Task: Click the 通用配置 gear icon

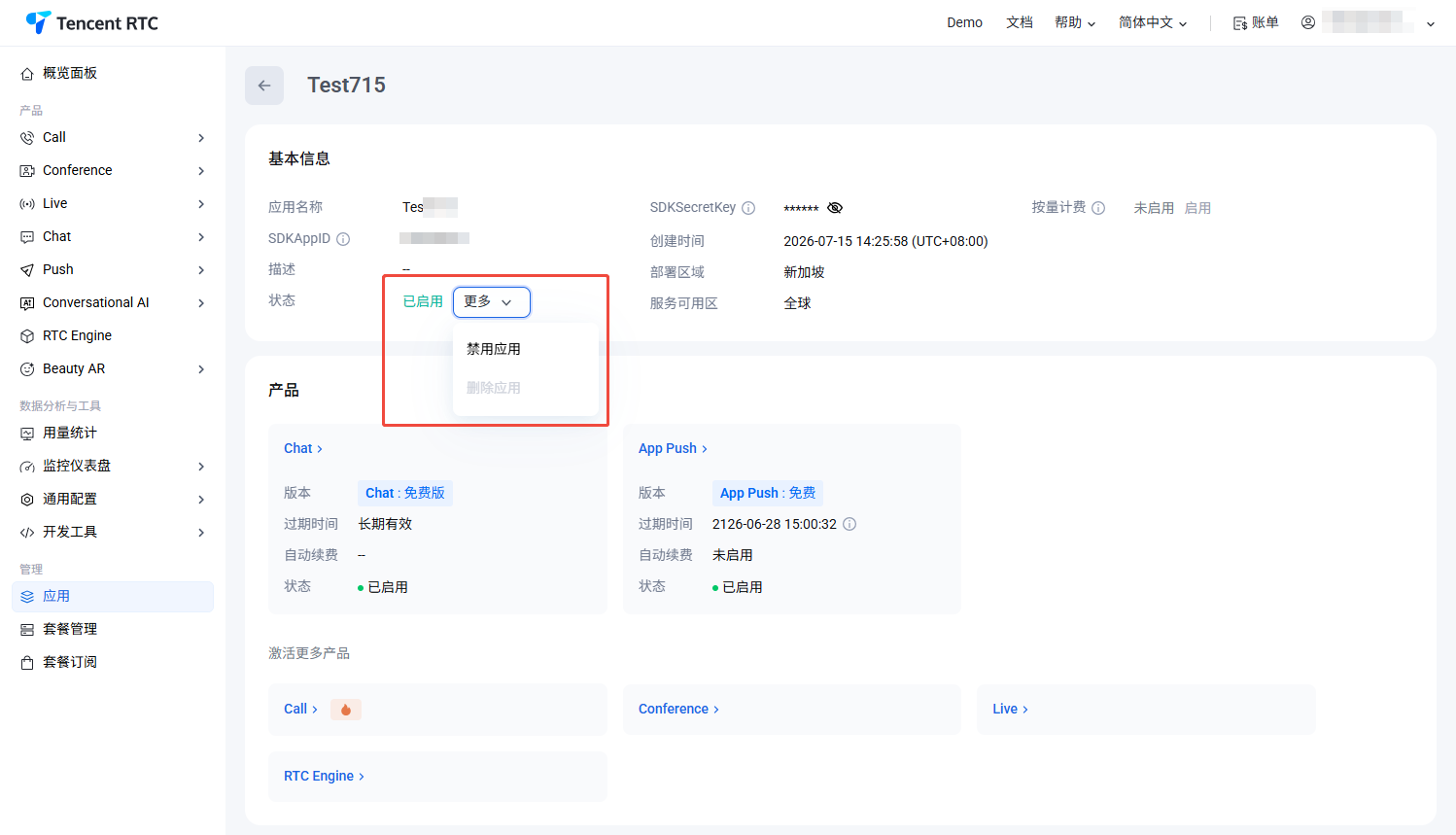Action: point(27,500)
